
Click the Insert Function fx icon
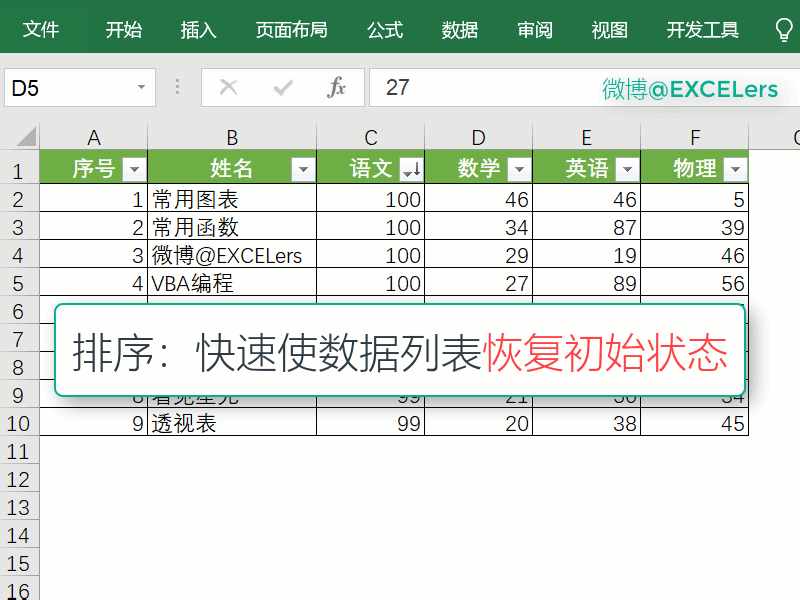click(337, 88)
